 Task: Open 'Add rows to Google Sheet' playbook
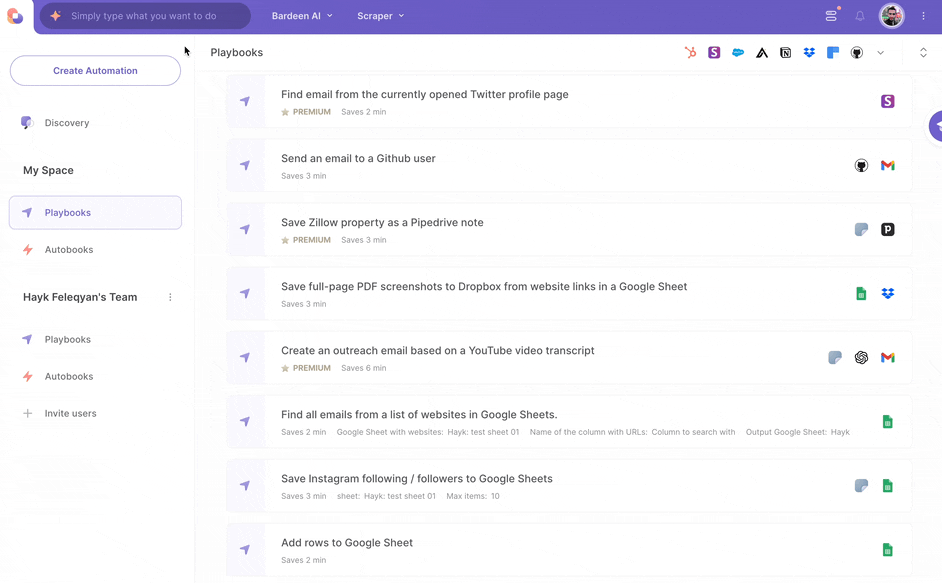[x=347, y=543]
